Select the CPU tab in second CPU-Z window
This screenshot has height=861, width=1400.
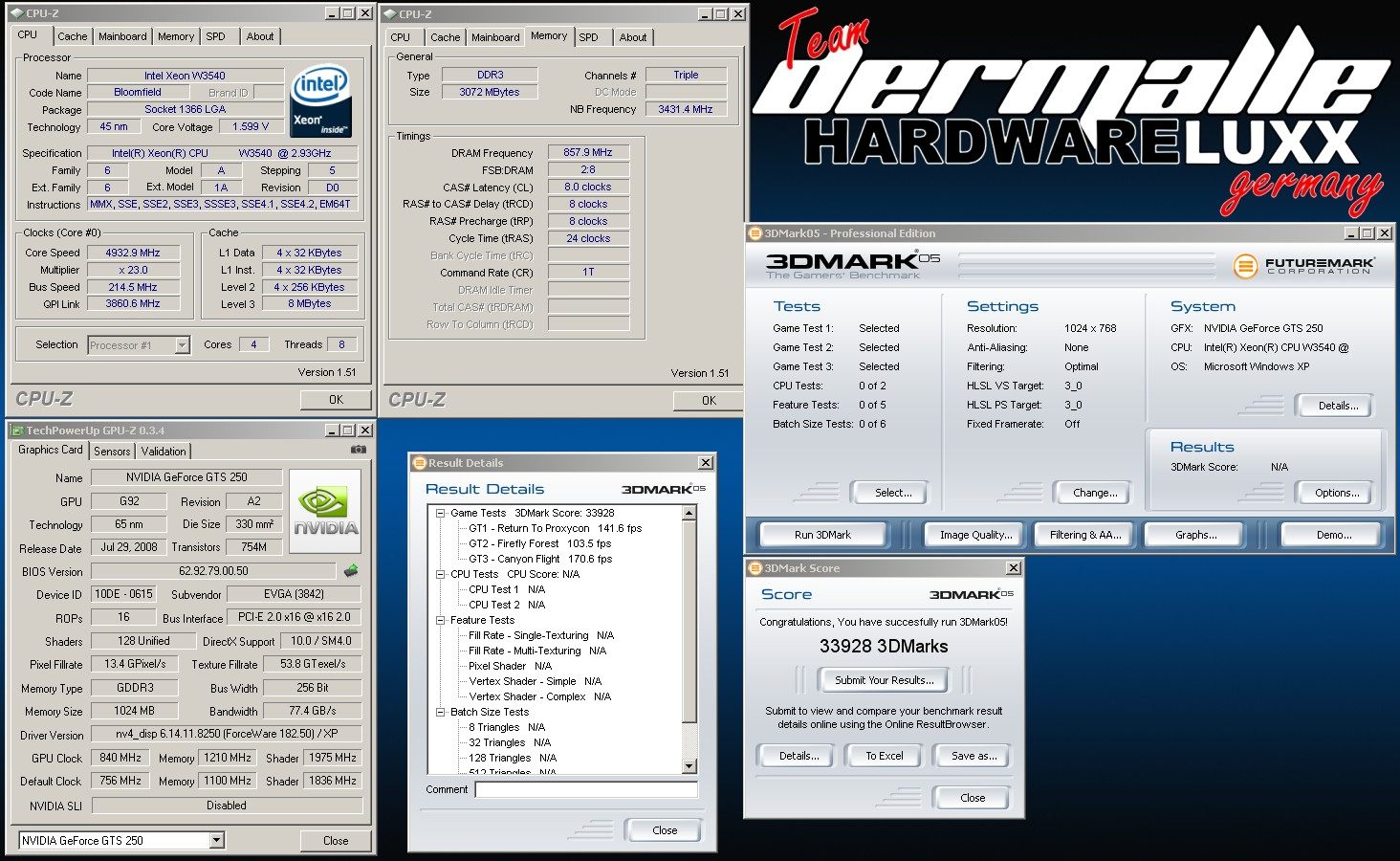click(x=401, y=37)
